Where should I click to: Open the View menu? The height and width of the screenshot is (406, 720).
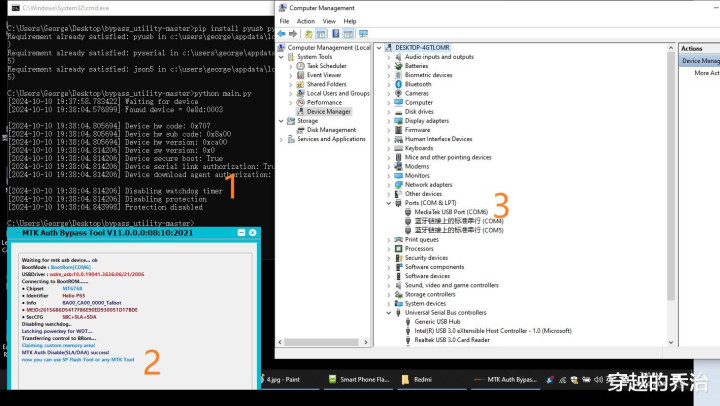pyautogui.click(x=329, y=21)
